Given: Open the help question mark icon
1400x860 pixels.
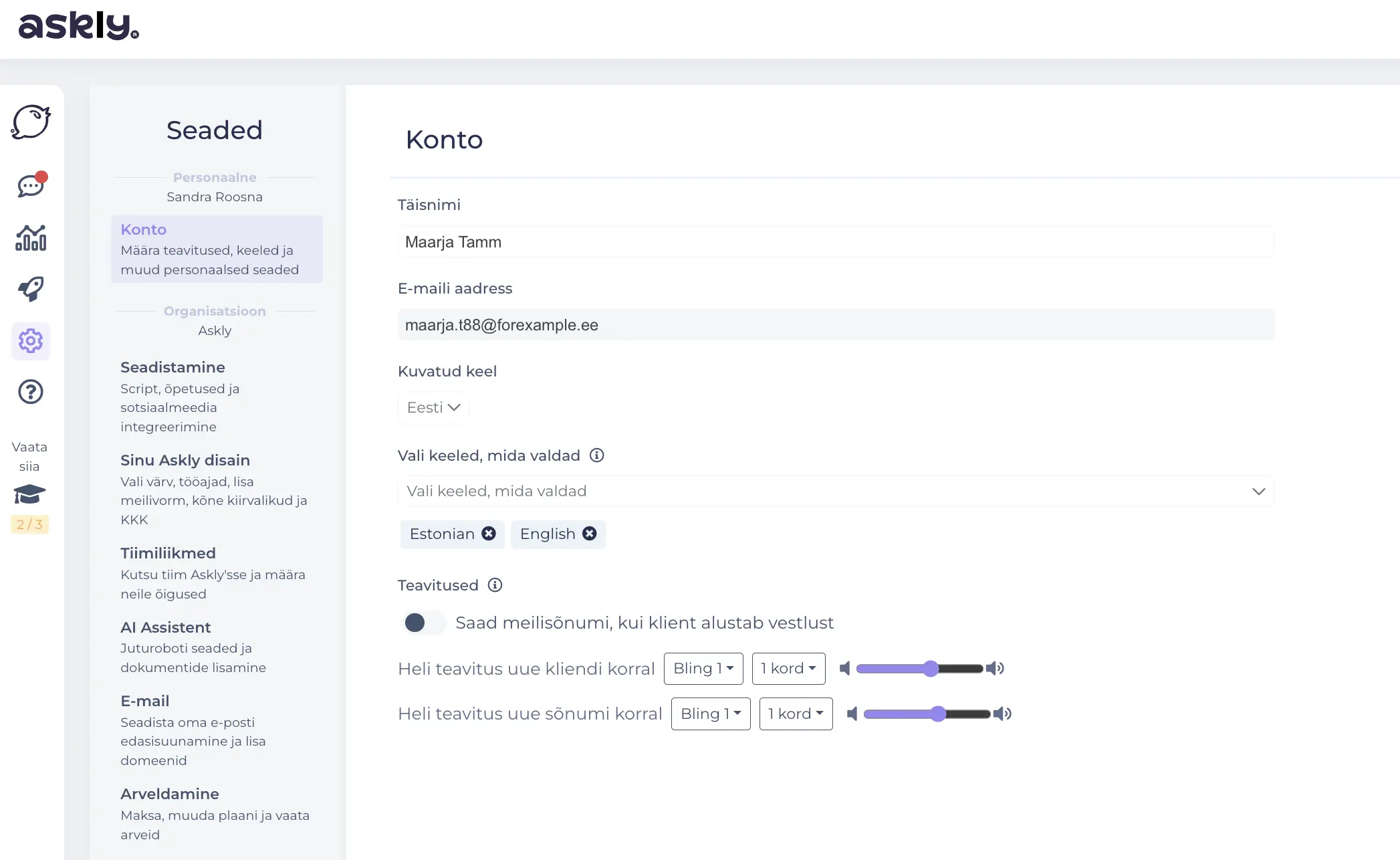Looking at the screenshot, I should coord(31,392).
